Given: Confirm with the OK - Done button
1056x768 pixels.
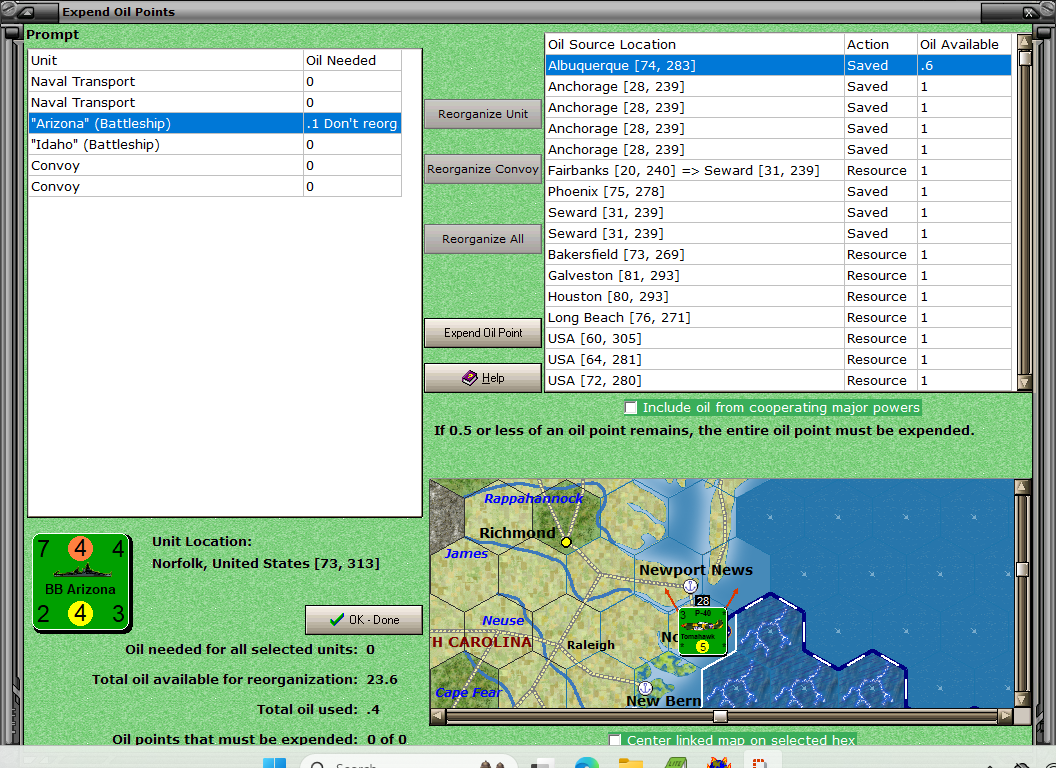Looking at the screenshot, I should coord(364,620).
